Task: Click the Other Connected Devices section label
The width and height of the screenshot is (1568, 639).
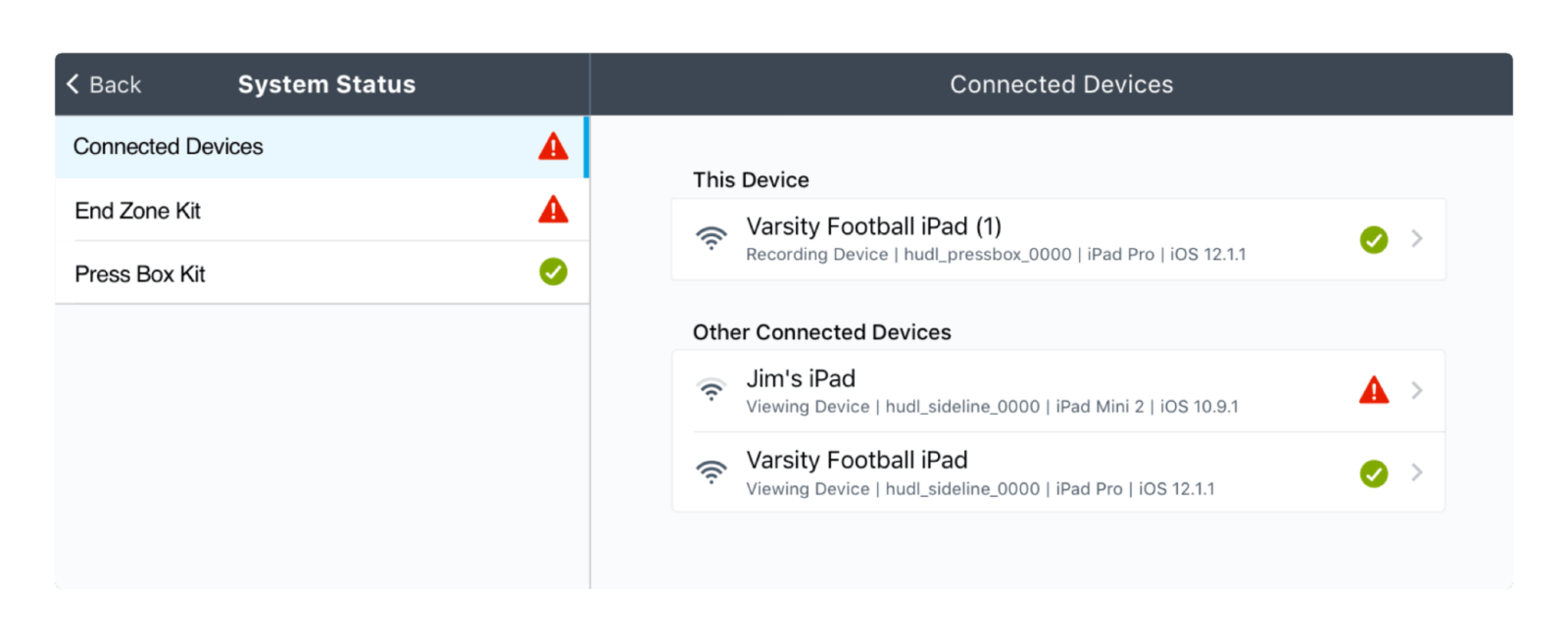Action: (821, 332)
